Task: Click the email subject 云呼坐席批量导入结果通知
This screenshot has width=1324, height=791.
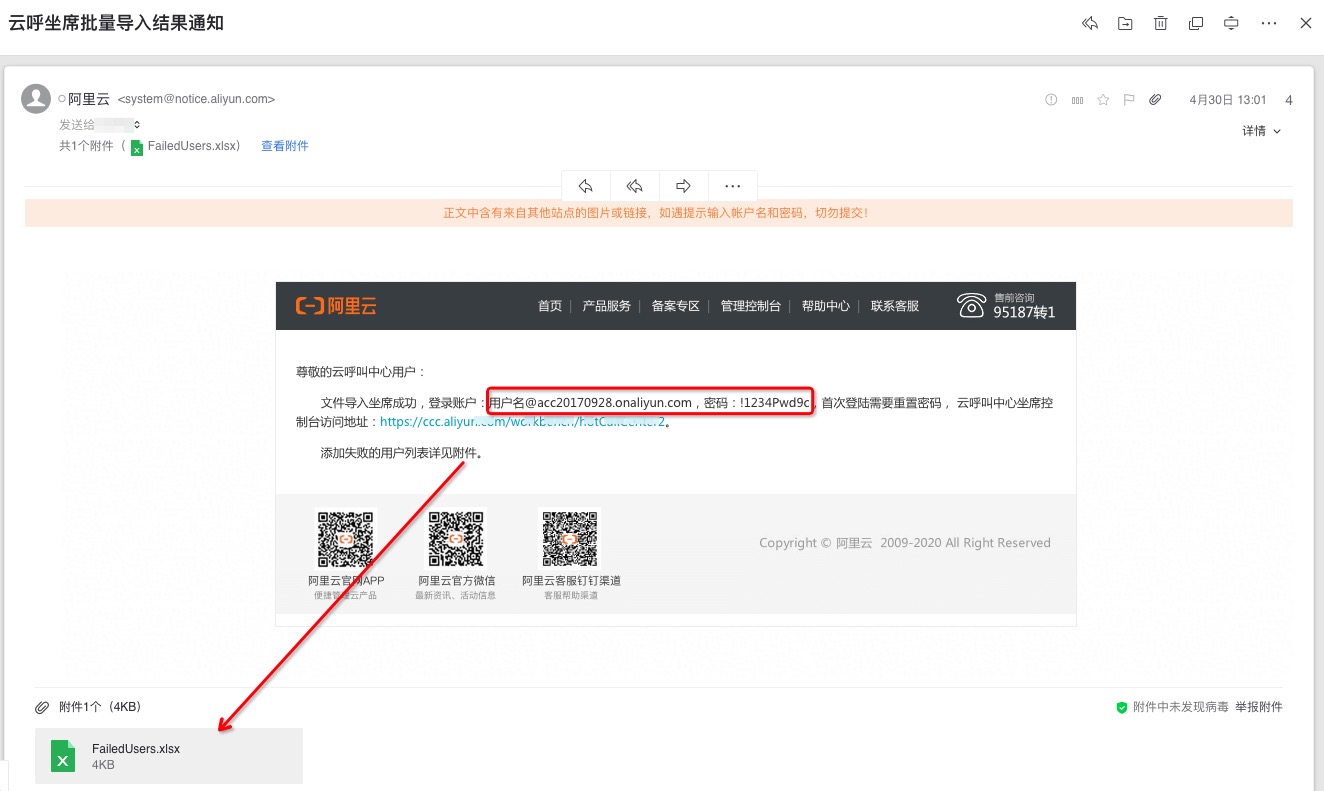Action: pos(116,23)
